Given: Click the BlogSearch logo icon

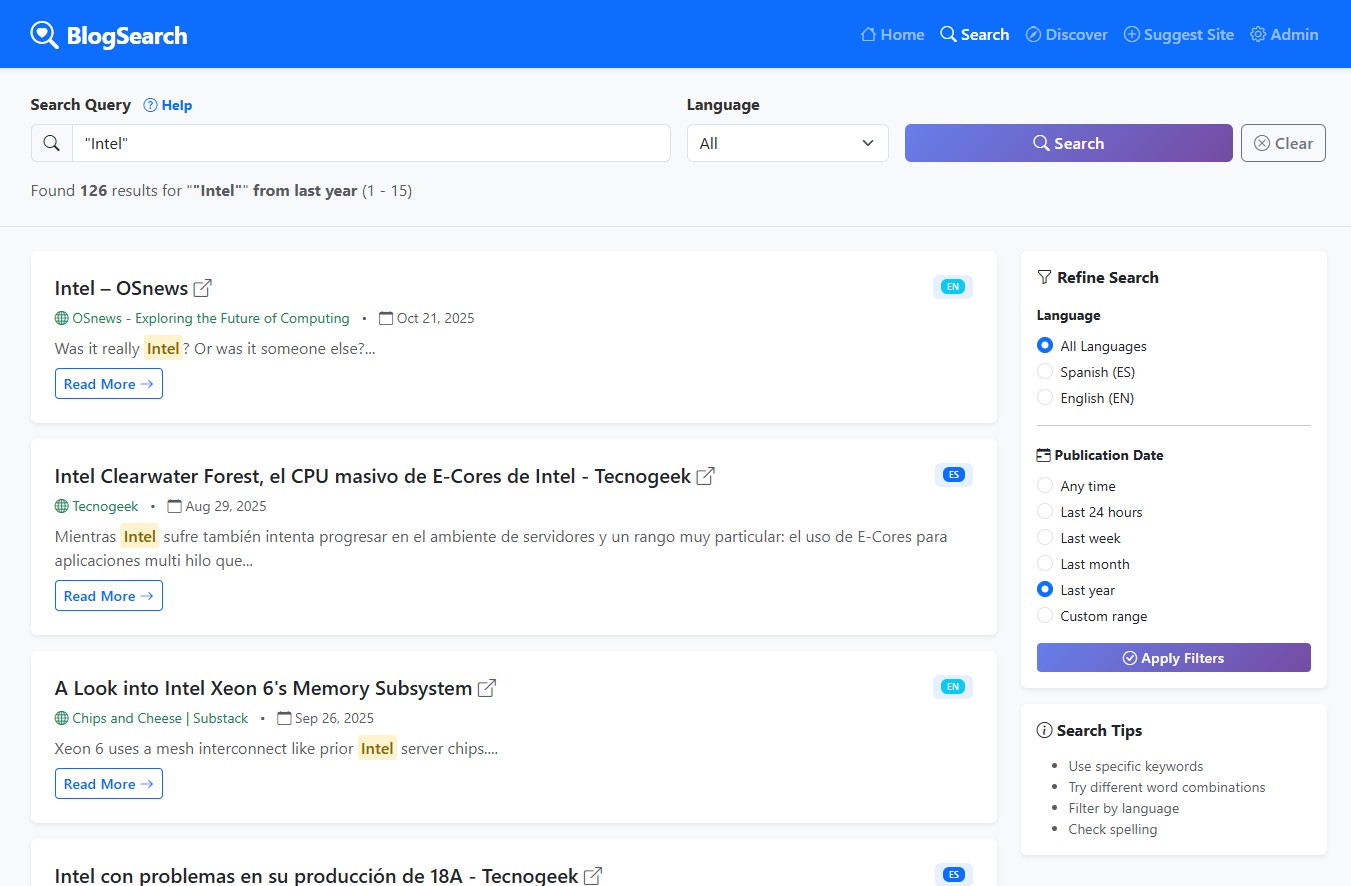Looking at the screenshot, I should [x=45, y=35].
